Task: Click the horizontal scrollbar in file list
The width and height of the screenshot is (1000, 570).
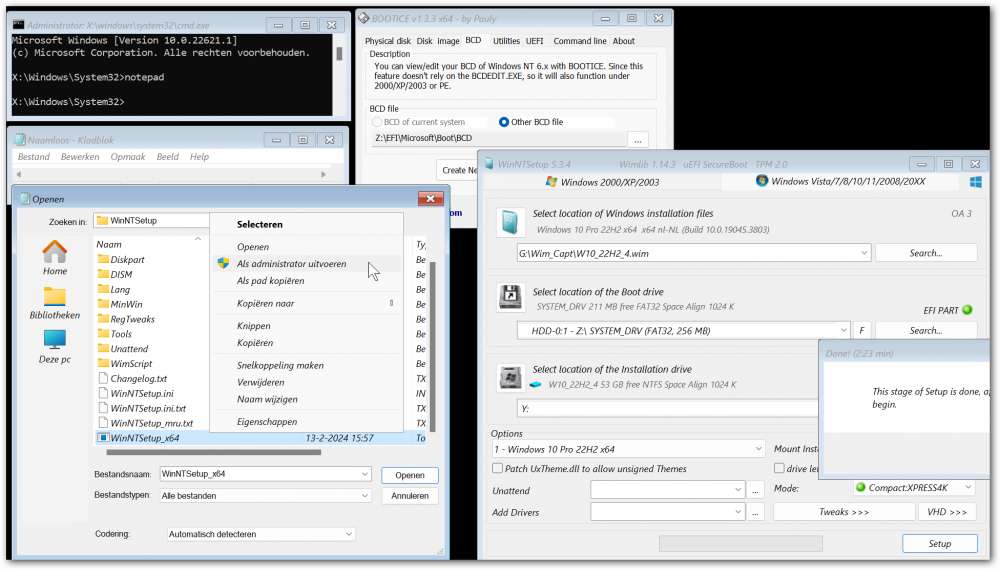Action: coord(214,452)
